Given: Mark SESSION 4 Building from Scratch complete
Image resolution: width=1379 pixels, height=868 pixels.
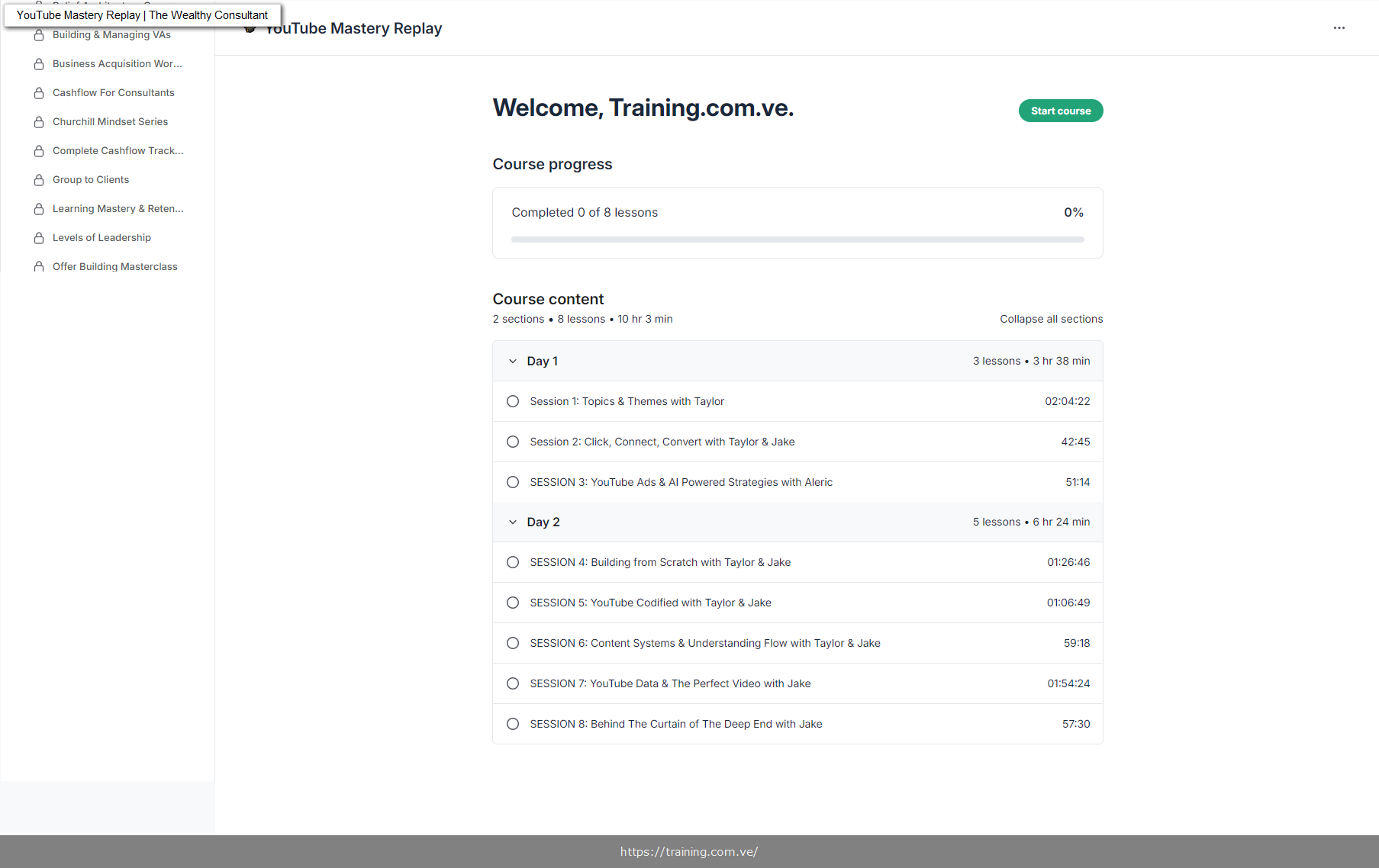Looking at the screenshot, I should [x=512, y=562].
